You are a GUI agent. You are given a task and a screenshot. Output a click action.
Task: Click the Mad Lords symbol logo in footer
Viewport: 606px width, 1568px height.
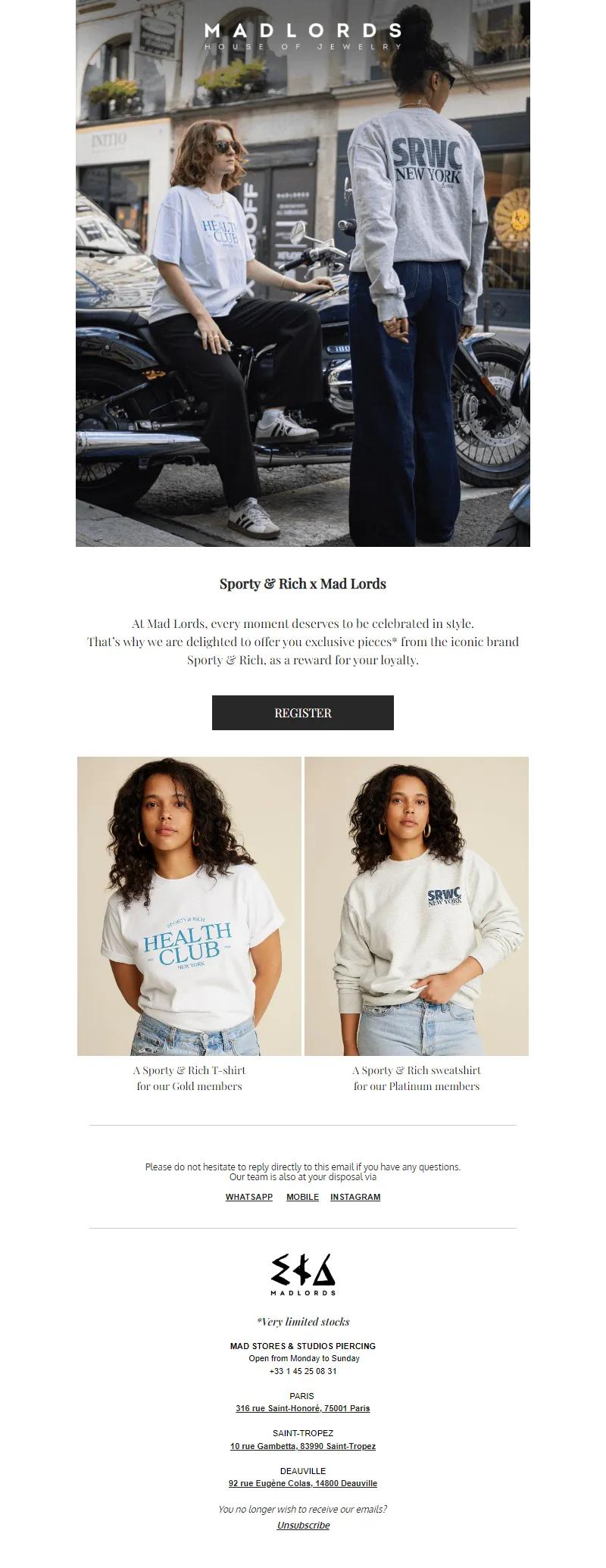point(303,1274)
